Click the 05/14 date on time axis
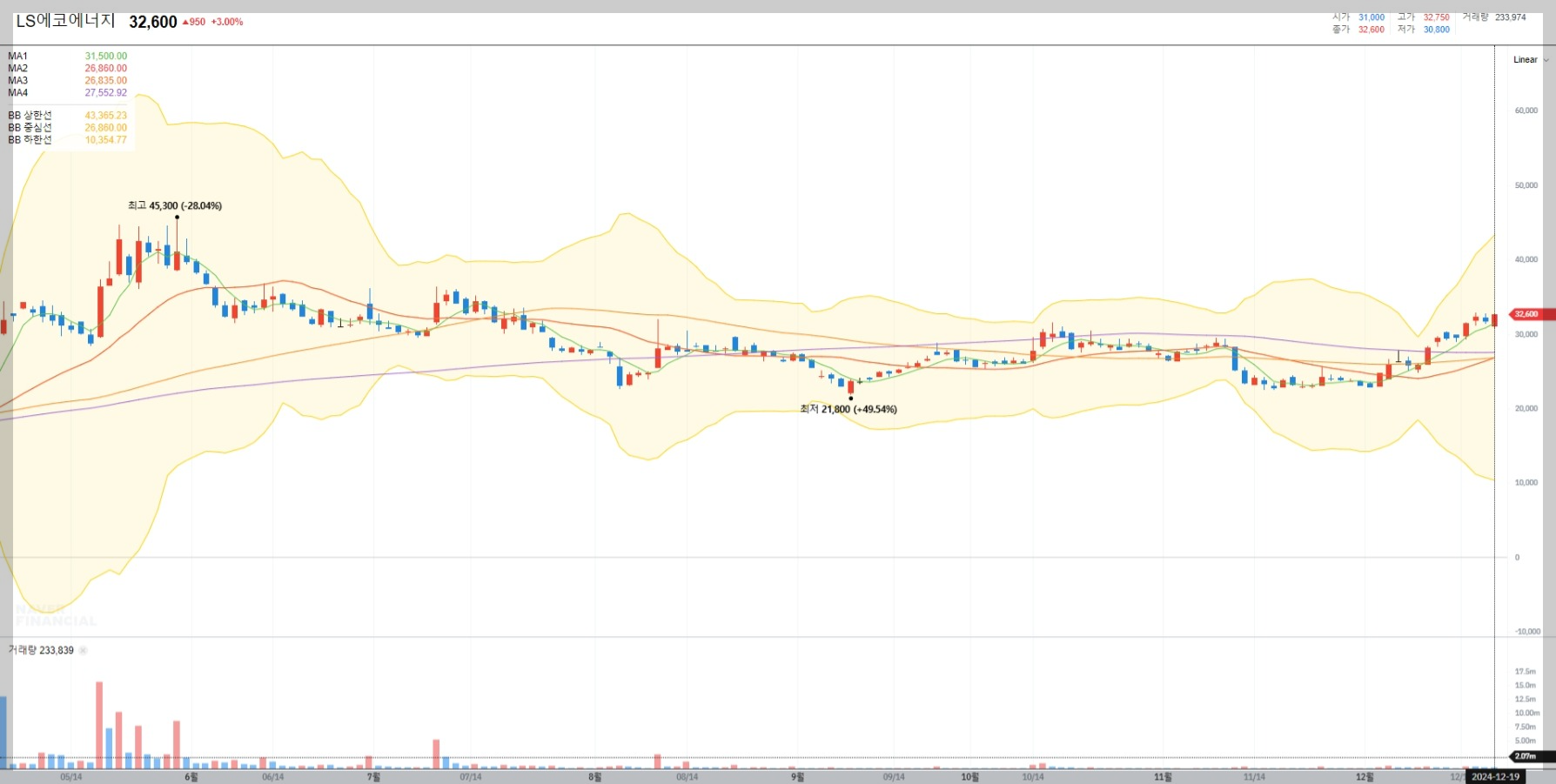The image size is (1556, 784). [71, 777]
